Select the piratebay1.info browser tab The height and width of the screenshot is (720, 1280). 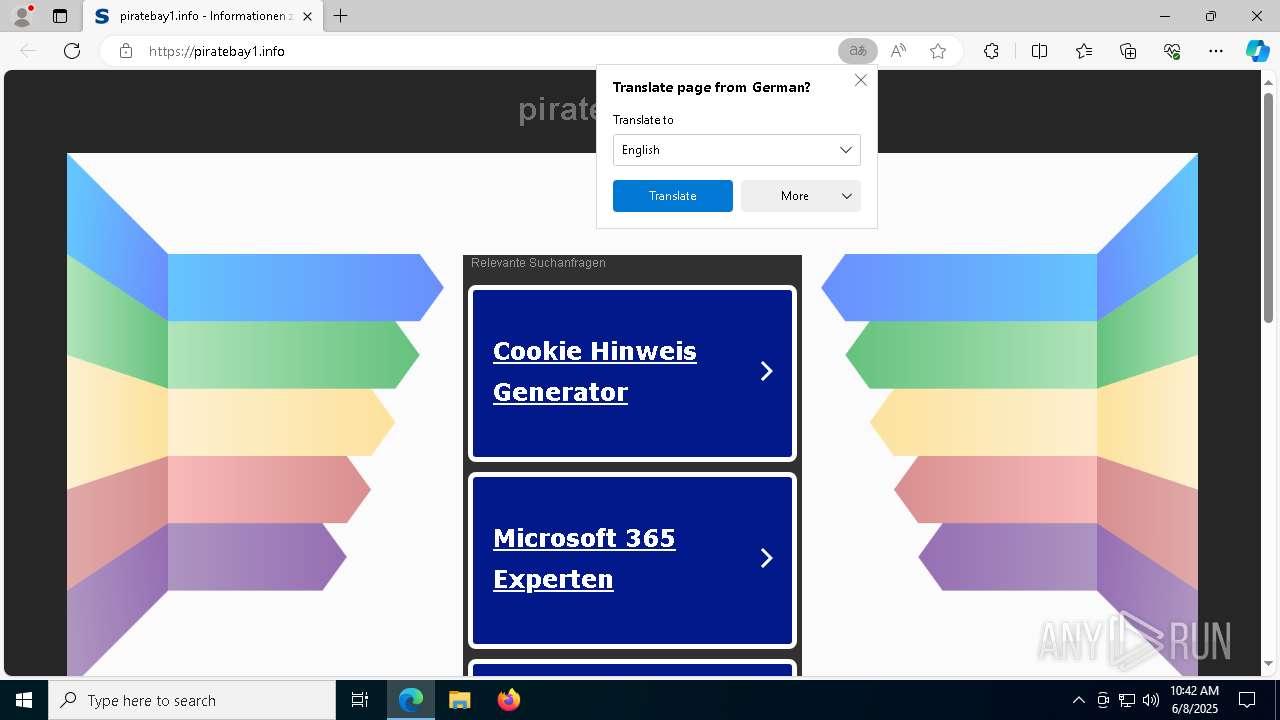point(202,16)
